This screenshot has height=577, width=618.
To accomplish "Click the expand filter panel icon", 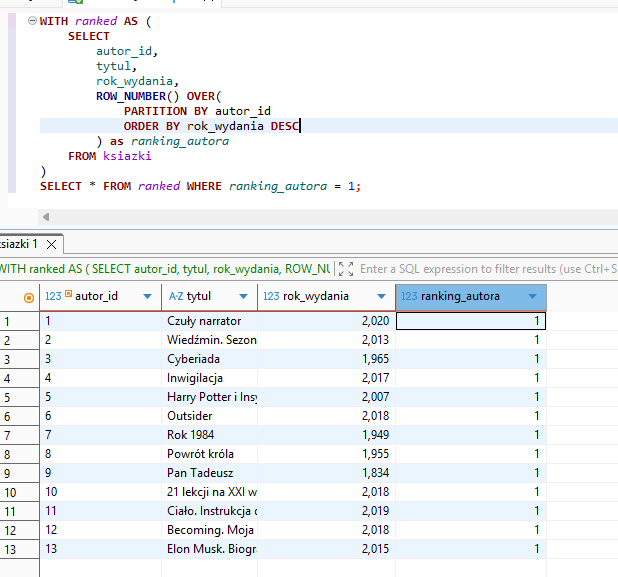I will tap(346, 269).
